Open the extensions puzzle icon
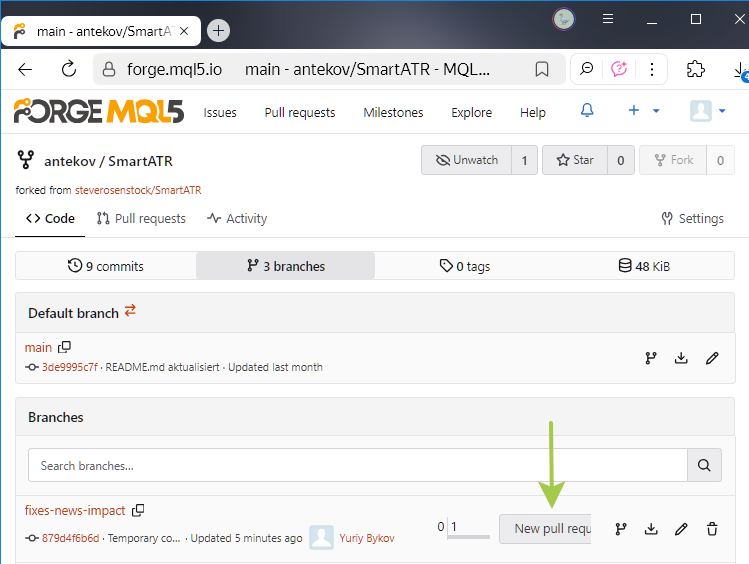The image size is (749, 564). pos(696,69)
